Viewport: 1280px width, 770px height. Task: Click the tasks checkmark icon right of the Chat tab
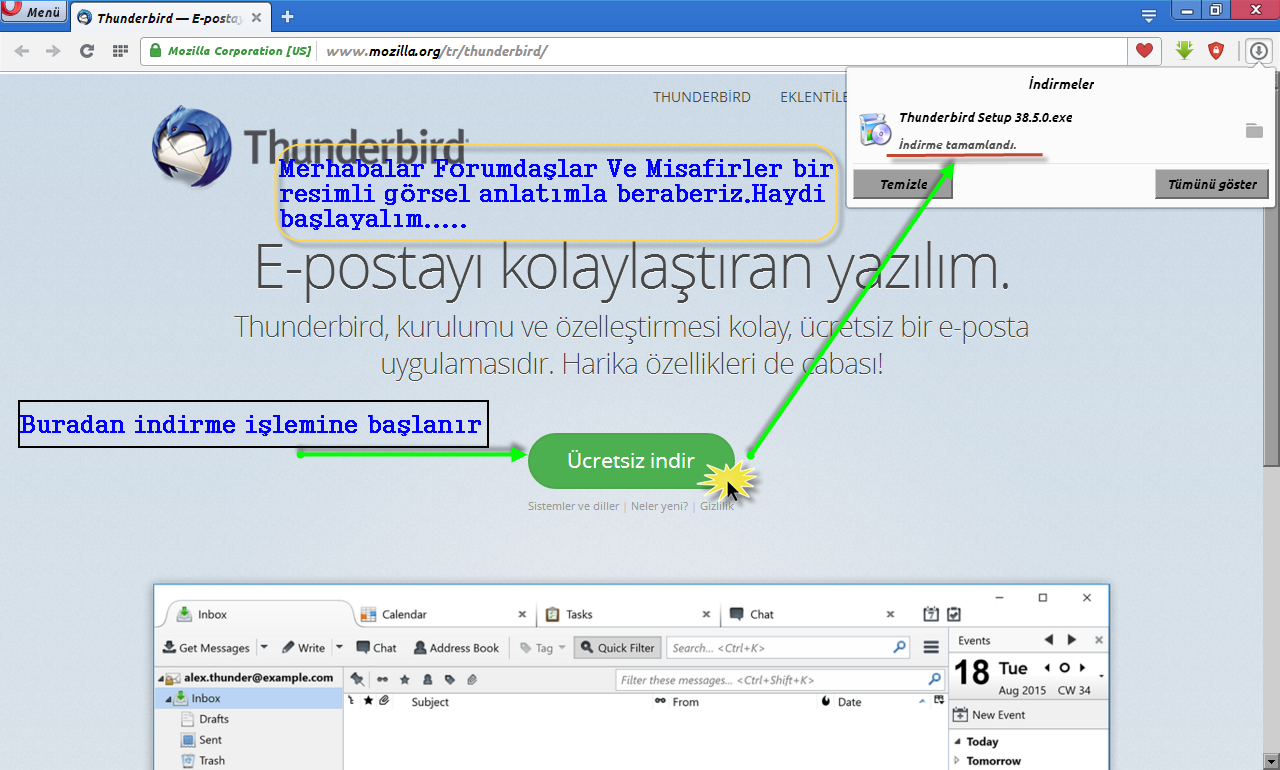[x=954, y=614]
